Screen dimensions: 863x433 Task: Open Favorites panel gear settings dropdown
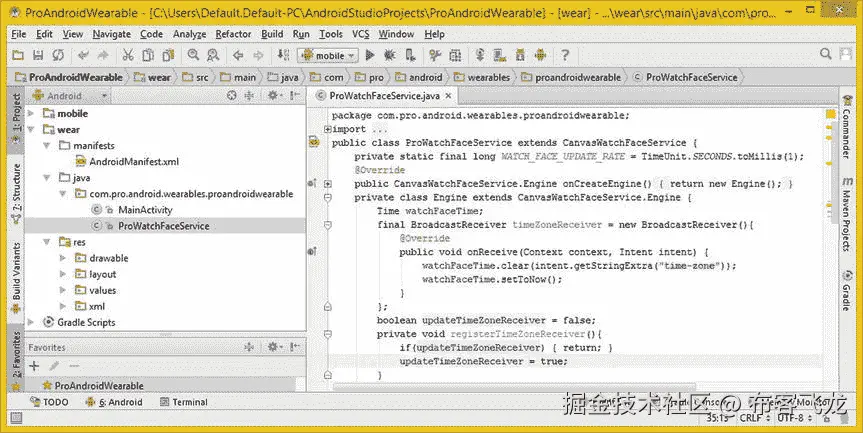[x=274, y=347]
